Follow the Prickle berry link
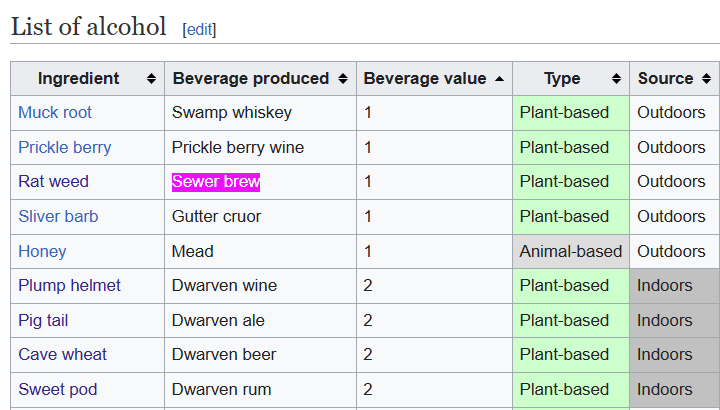Screen dimensions: 720x410 65,147
